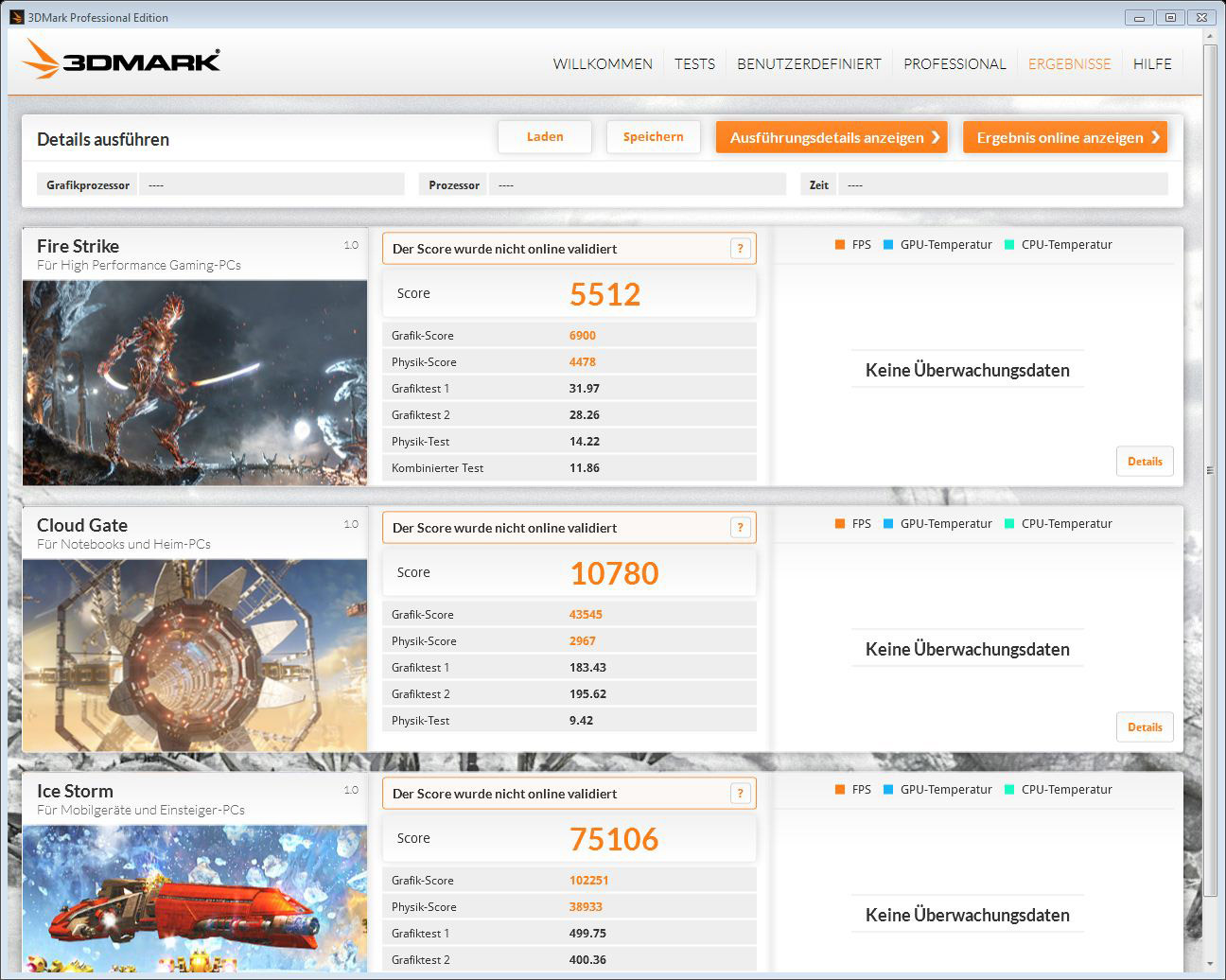1226x980 pixels.
Task: Click Ergebnis online anzeigen button
Action: point(1065,137)
